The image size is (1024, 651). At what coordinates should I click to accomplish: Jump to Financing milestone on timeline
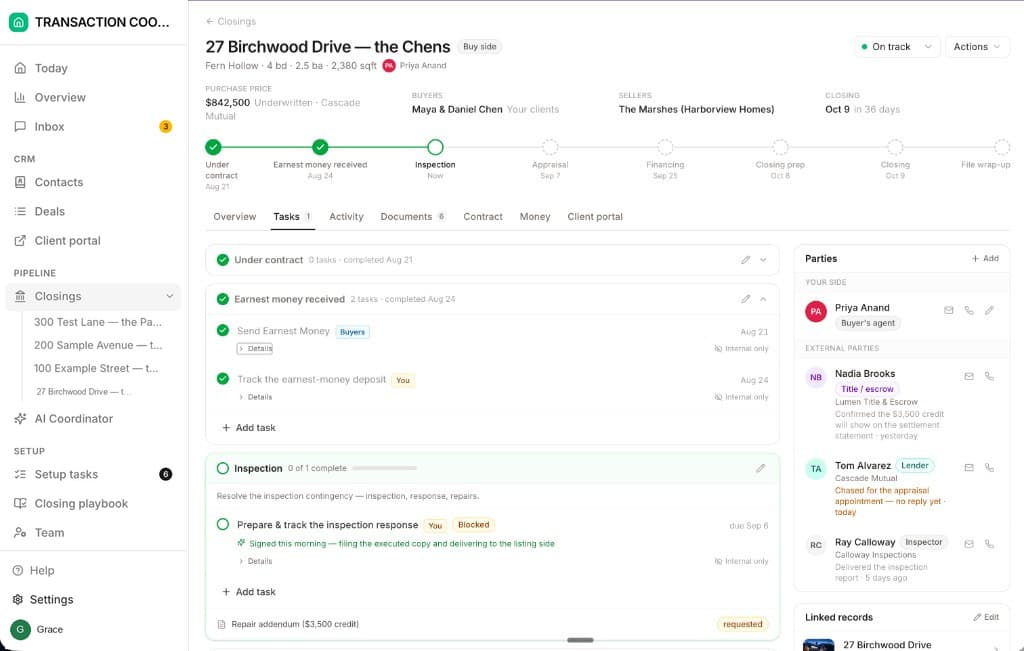click(665, 147)
